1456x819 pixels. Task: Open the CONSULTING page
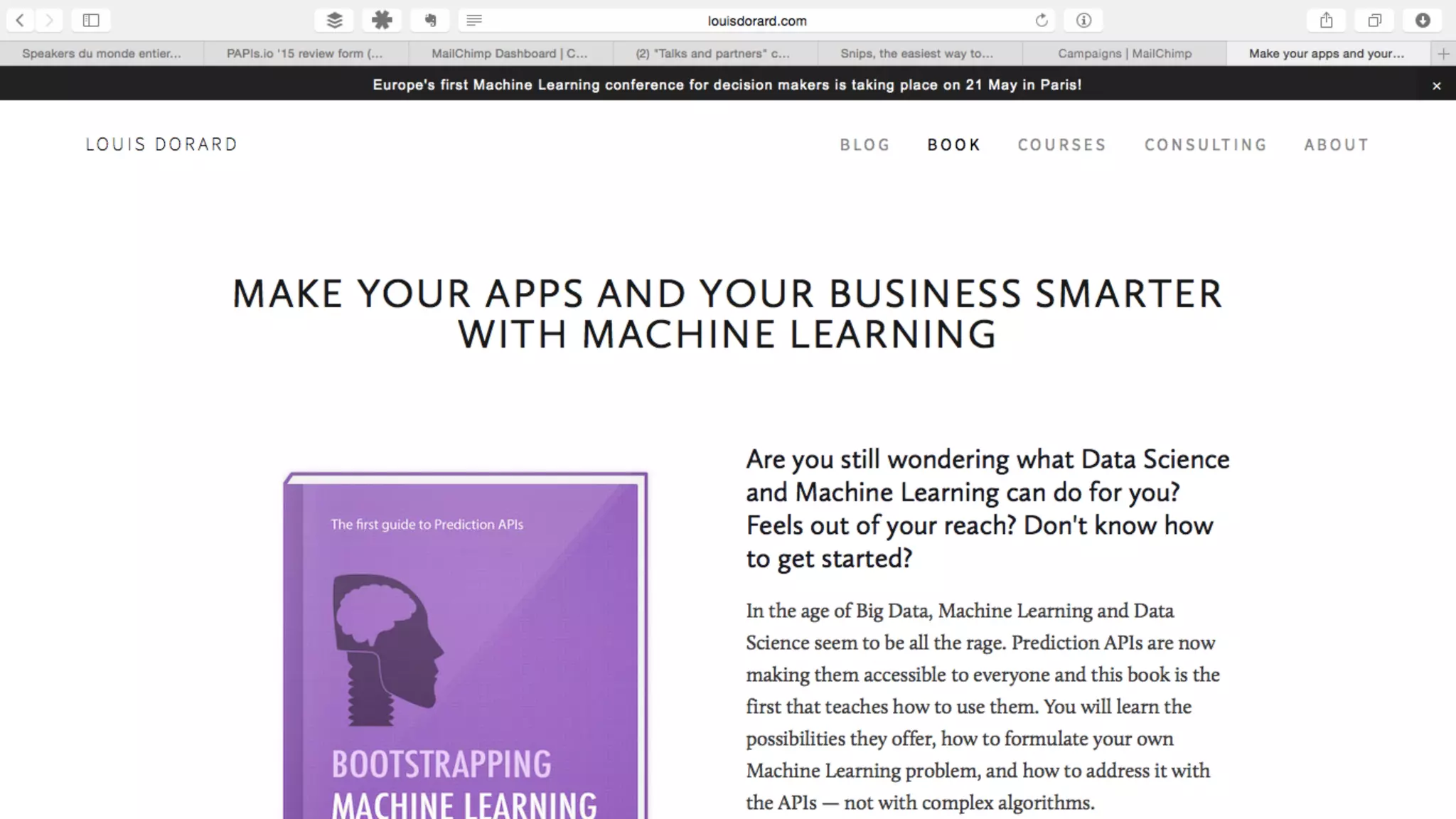1205,145
